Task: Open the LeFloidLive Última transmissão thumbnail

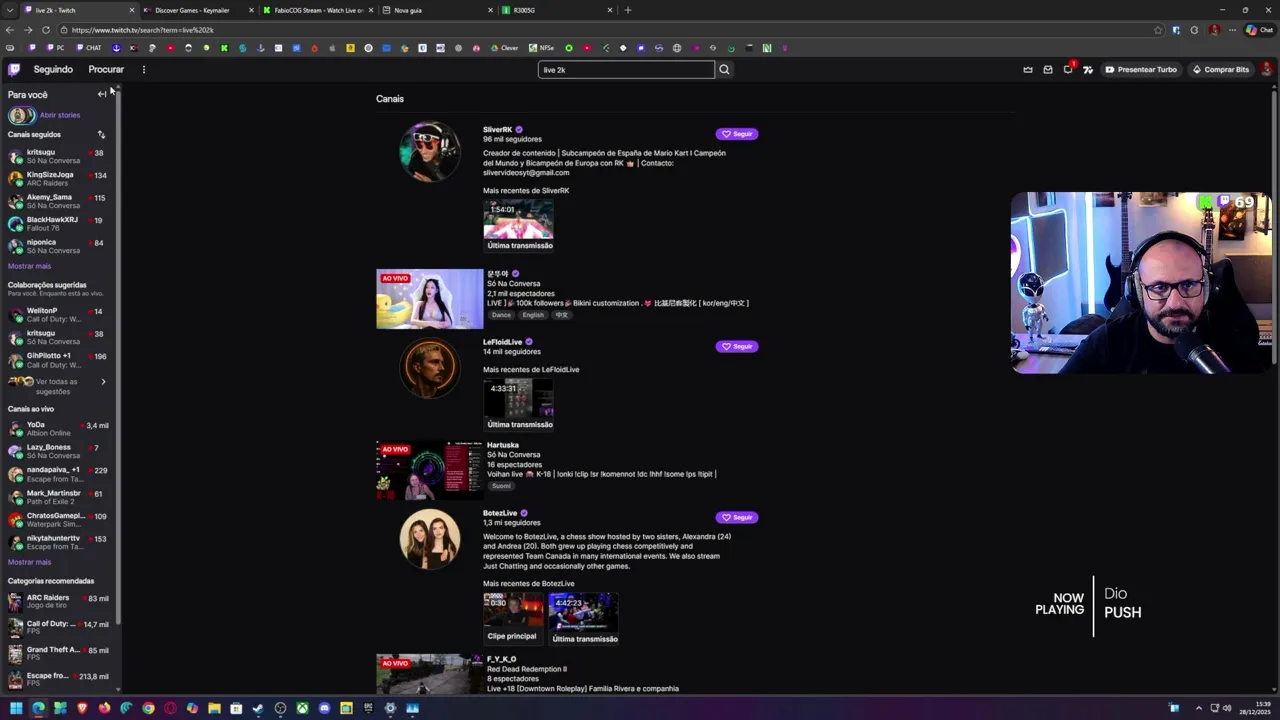Action: coord(518,398)
